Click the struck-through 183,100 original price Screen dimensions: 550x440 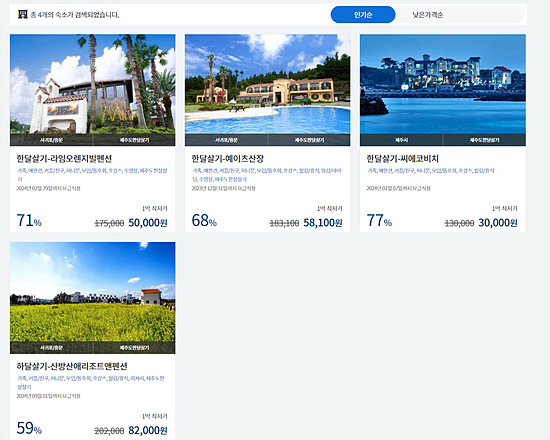tap(284, 223)
